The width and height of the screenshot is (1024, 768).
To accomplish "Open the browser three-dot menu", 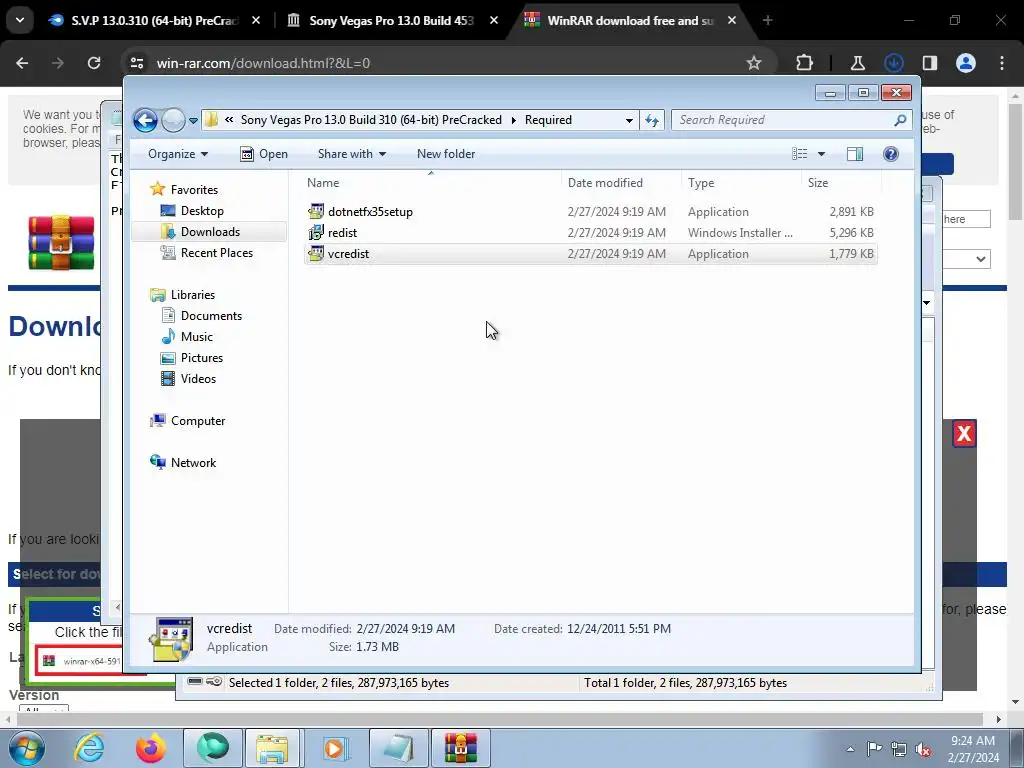I will 1002,63.
